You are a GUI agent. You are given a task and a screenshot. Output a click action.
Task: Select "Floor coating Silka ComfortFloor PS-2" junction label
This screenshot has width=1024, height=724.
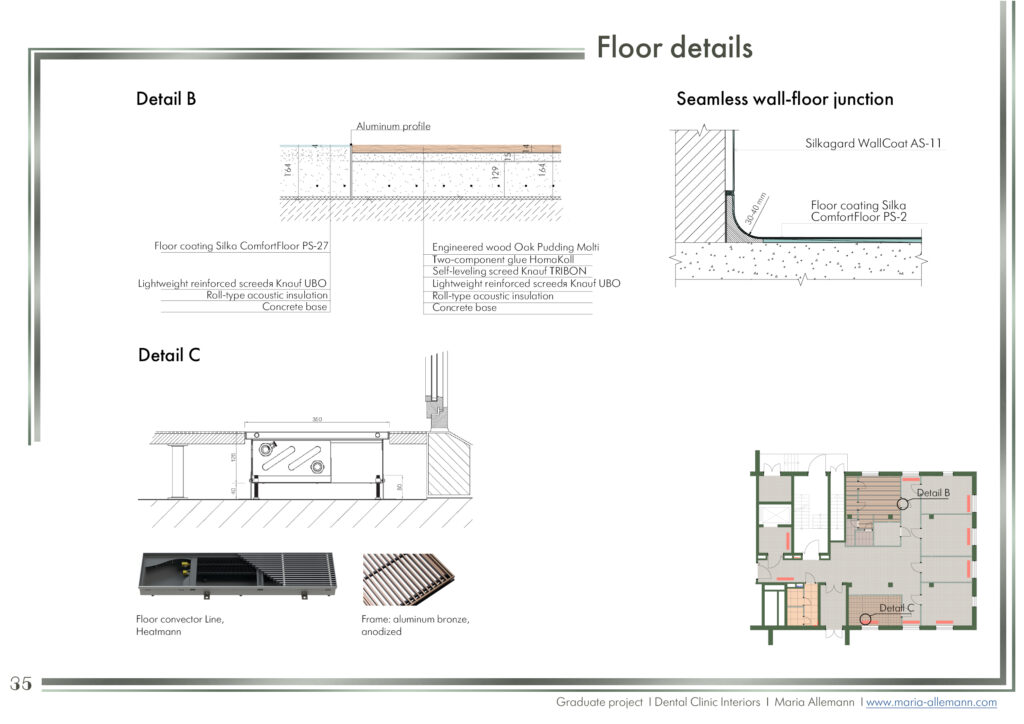click(x=858, y=211)
